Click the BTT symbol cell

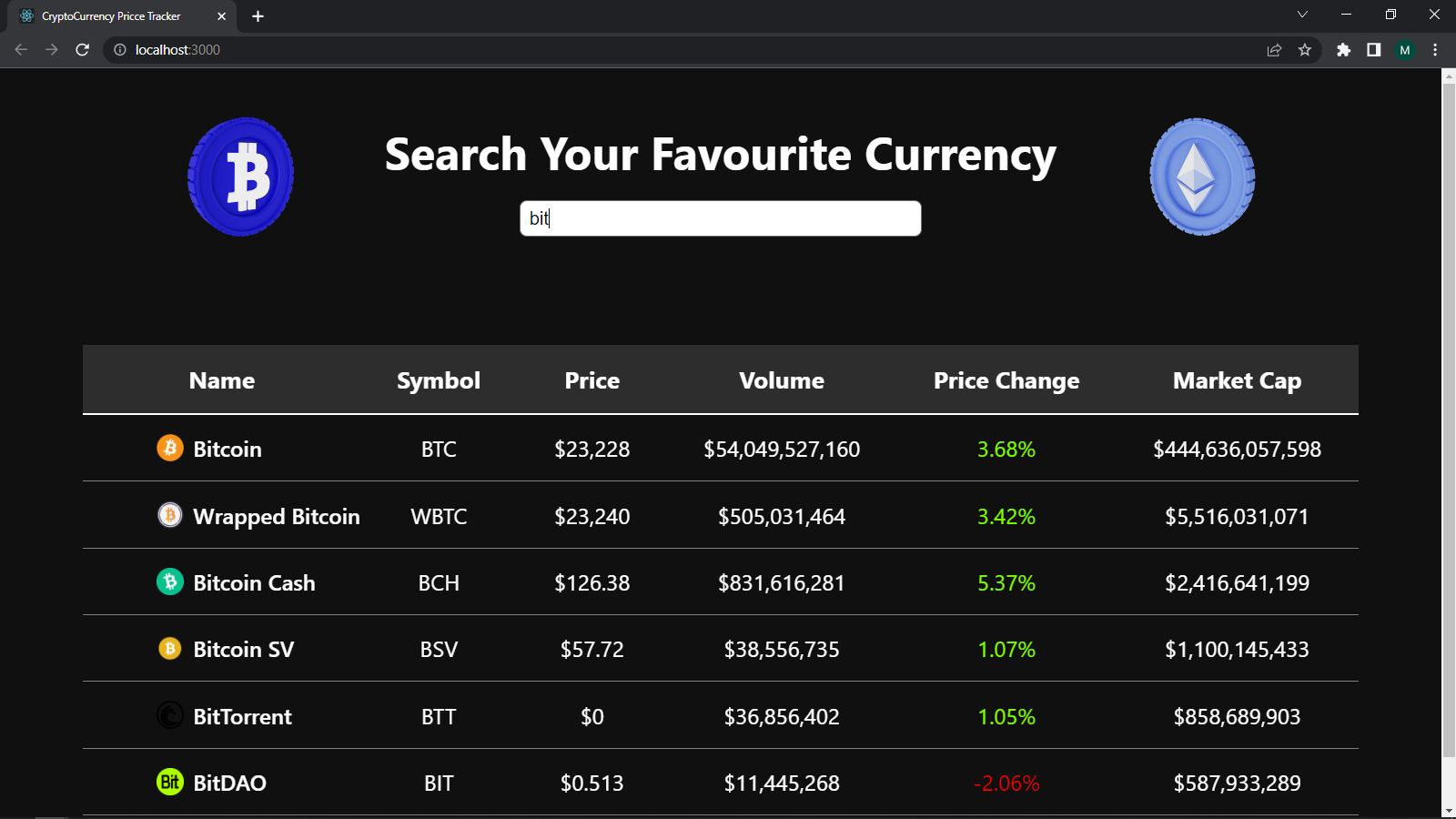pos(439,716)
